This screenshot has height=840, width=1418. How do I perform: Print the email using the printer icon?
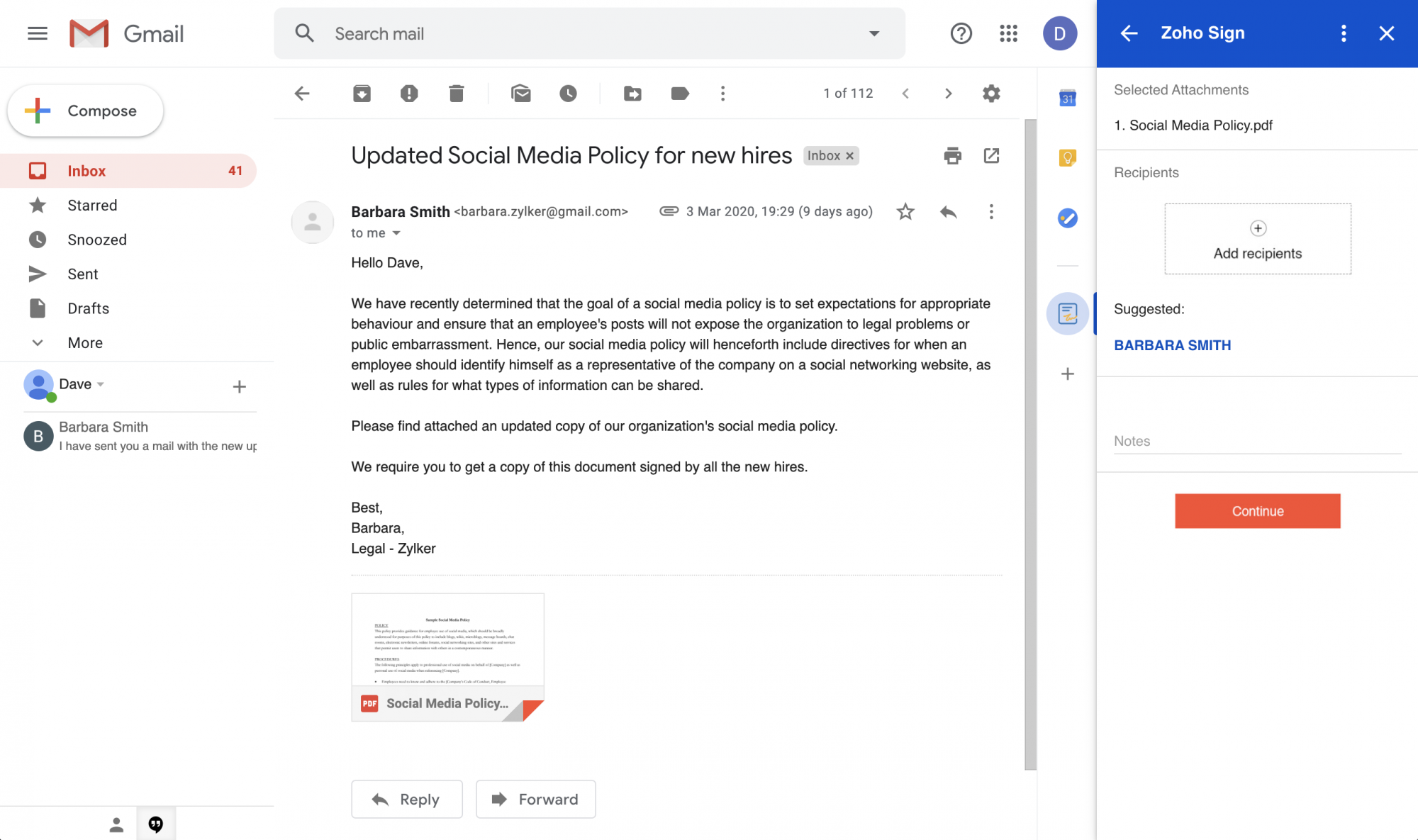[952, 156]
